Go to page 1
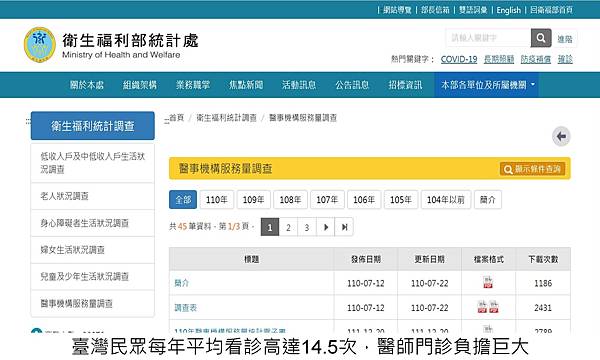 pos(270,227)
